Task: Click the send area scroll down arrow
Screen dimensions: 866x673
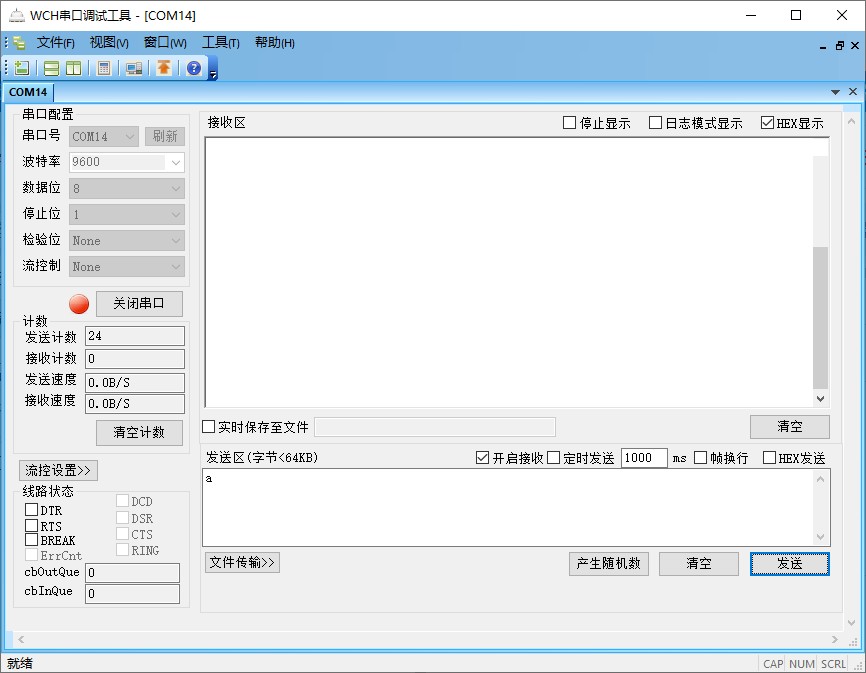Action: point(820,537)
